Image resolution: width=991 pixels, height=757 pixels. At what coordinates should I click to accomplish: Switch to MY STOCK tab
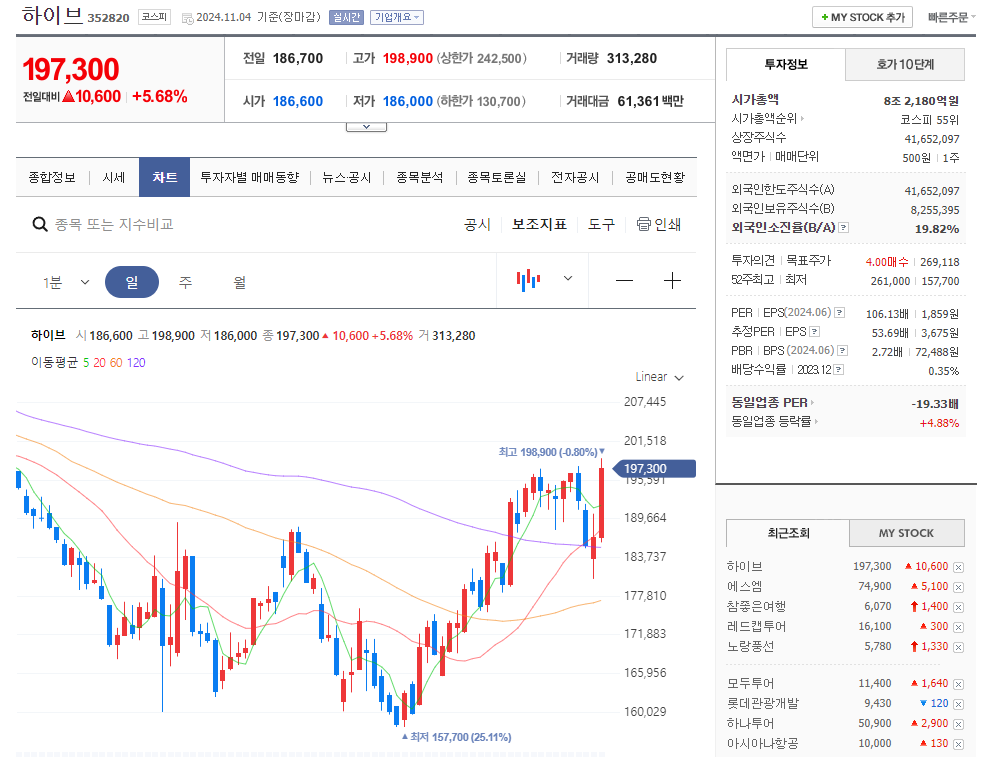(906, 533)
